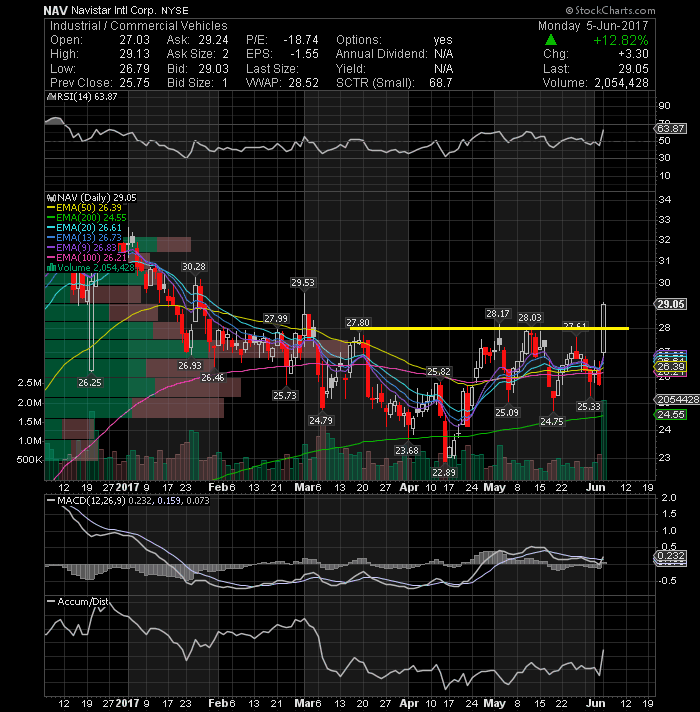The height and width of the screenshot is (712, 700).
Task: Click the 28.17 price peak label
Action: click(498, 313)
